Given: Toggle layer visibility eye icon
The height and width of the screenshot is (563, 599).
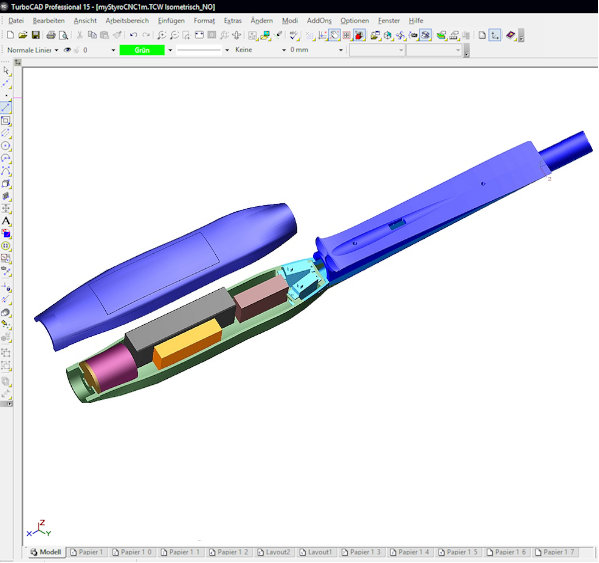Looking at the screenshot, I should [x=67, y=50].
